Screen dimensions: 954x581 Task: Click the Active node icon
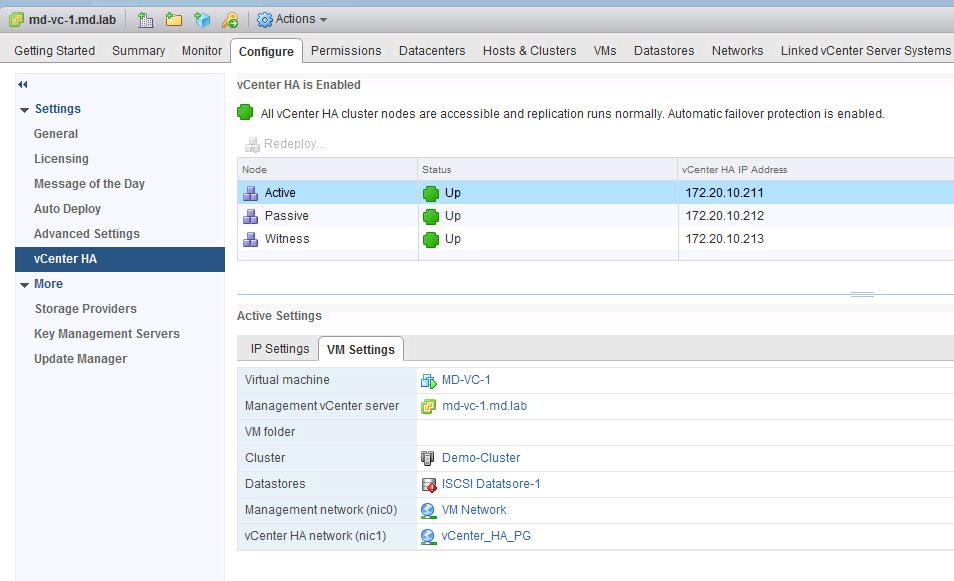click(251, 193)
